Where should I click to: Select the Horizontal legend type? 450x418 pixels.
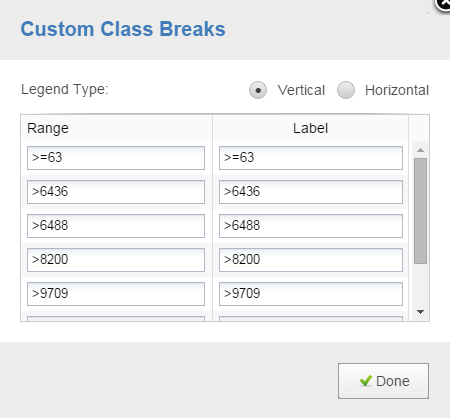click(x=346, y=90)
